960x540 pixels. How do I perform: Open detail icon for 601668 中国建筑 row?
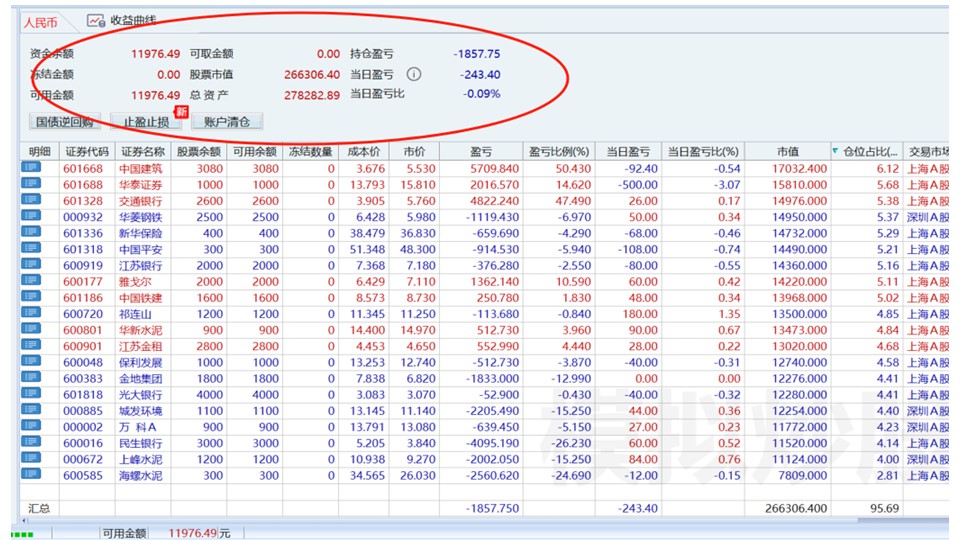pos(31,167)
